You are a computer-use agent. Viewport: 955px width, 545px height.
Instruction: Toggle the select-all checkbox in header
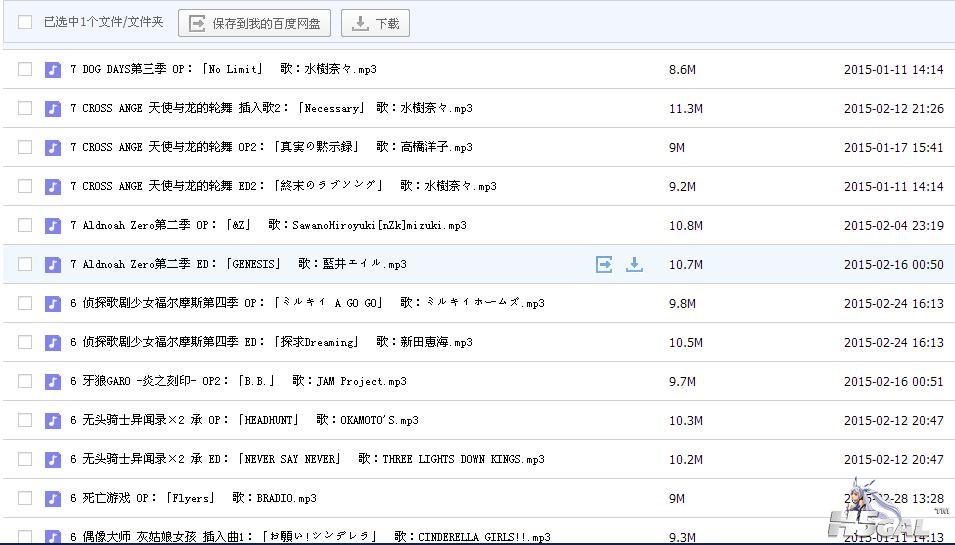pos(25,22)
